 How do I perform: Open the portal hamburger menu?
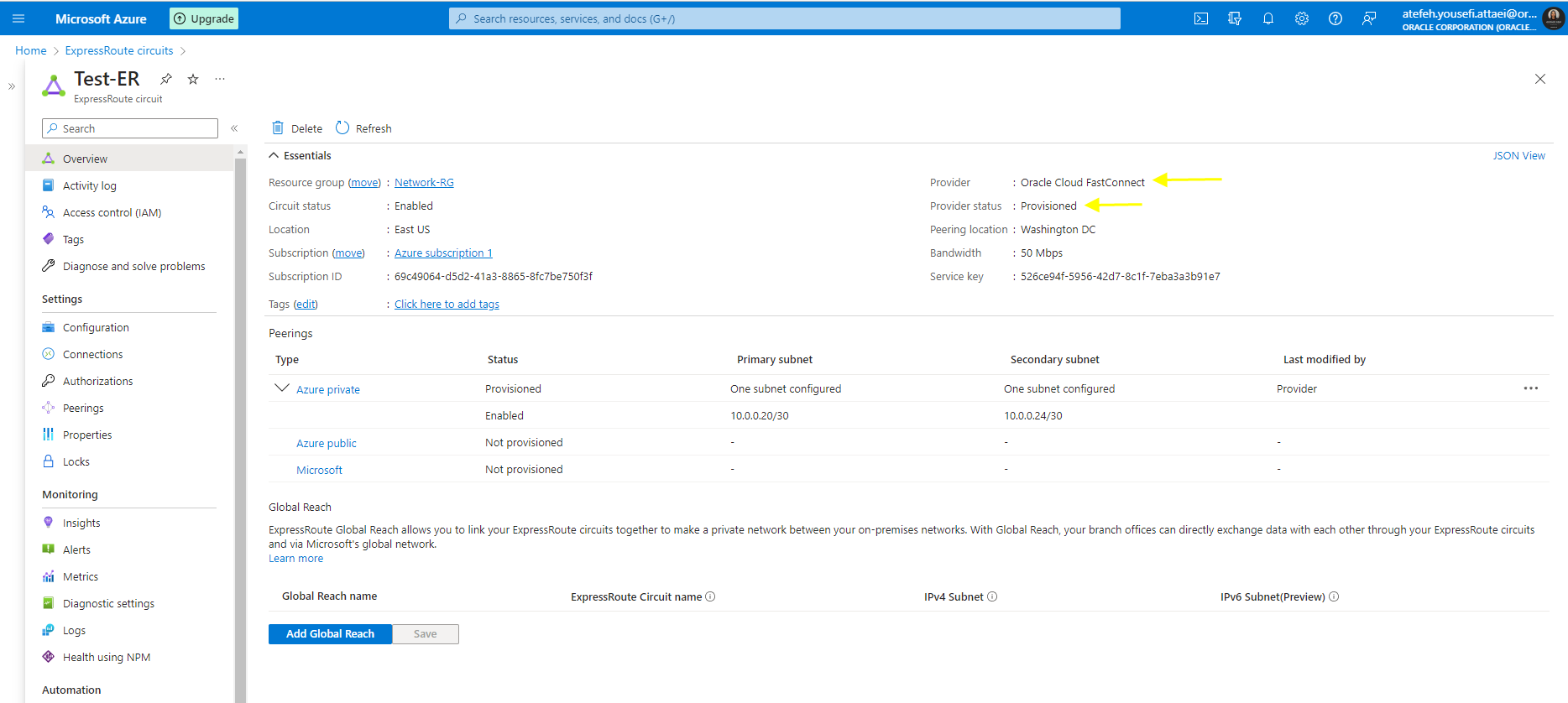[18, 18]
